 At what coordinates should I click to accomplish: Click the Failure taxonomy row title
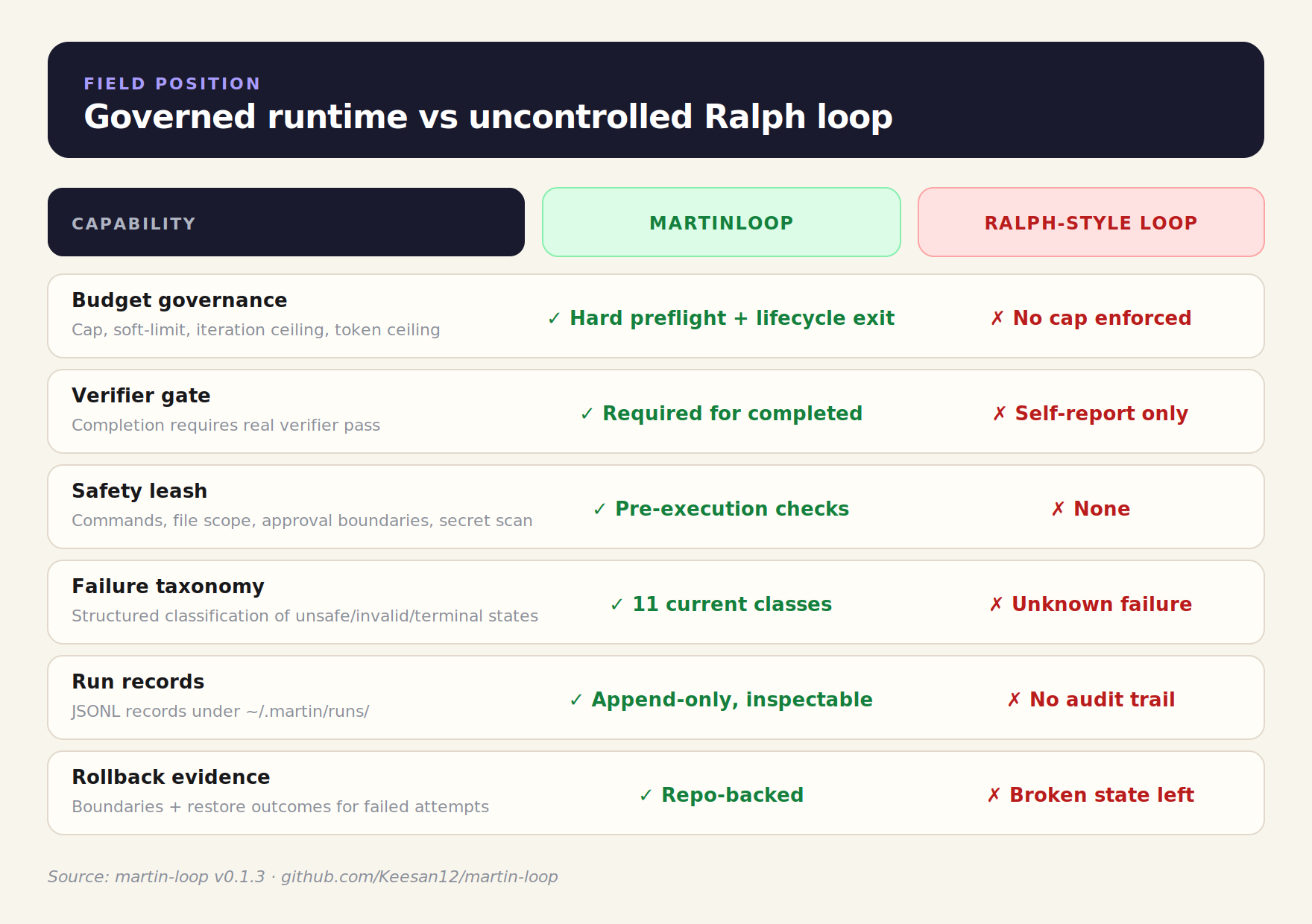pyautogui.click(x=168, y=586)
